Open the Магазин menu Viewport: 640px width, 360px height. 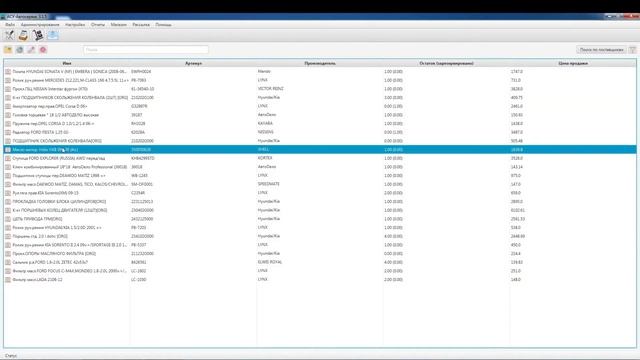[119, 24]
